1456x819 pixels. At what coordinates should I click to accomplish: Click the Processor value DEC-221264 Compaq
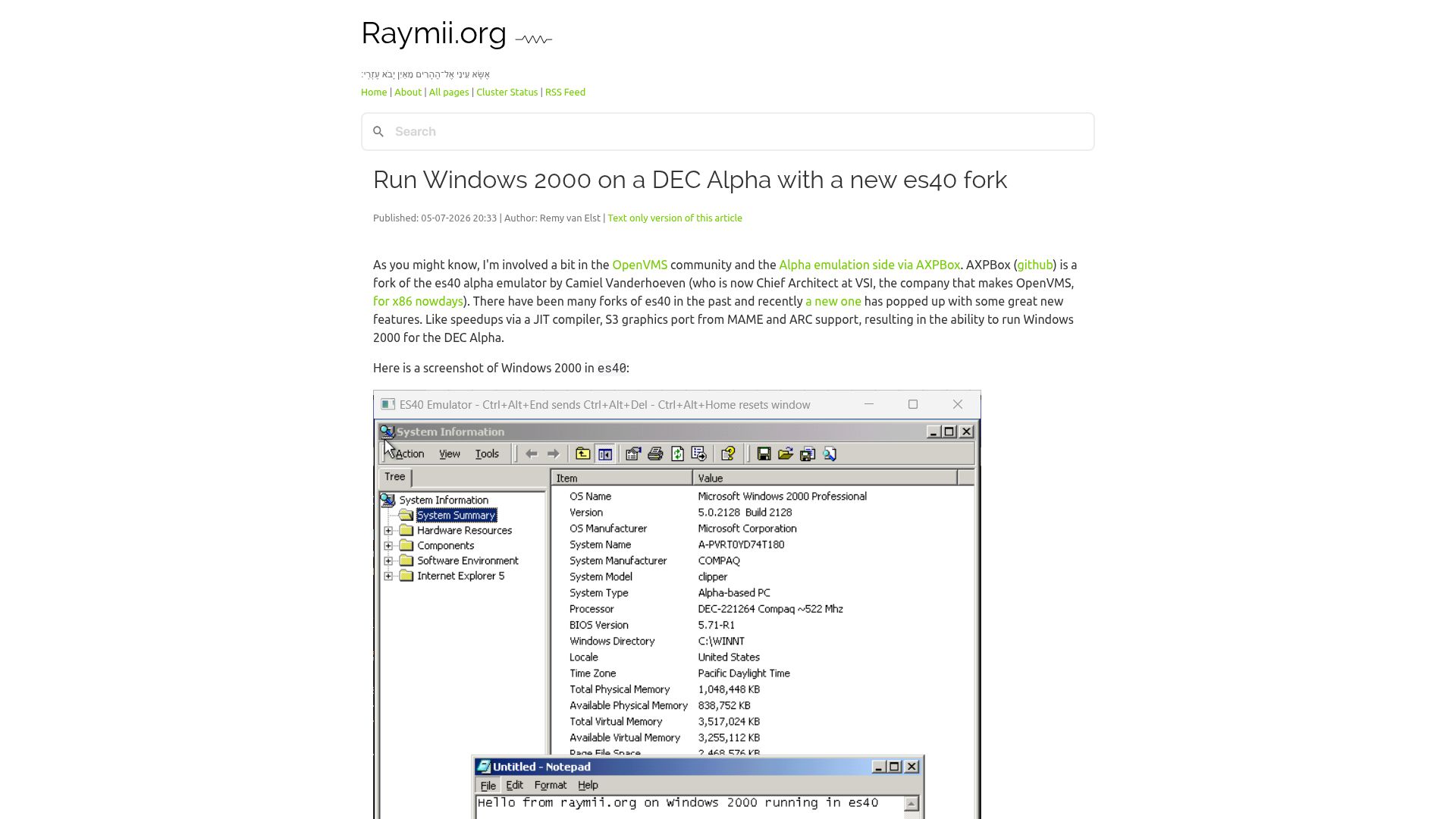click(770, 610)
